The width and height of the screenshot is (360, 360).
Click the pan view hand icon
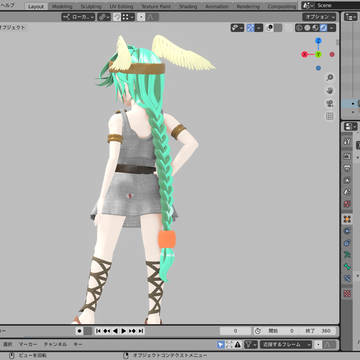(x=329, y=91)
